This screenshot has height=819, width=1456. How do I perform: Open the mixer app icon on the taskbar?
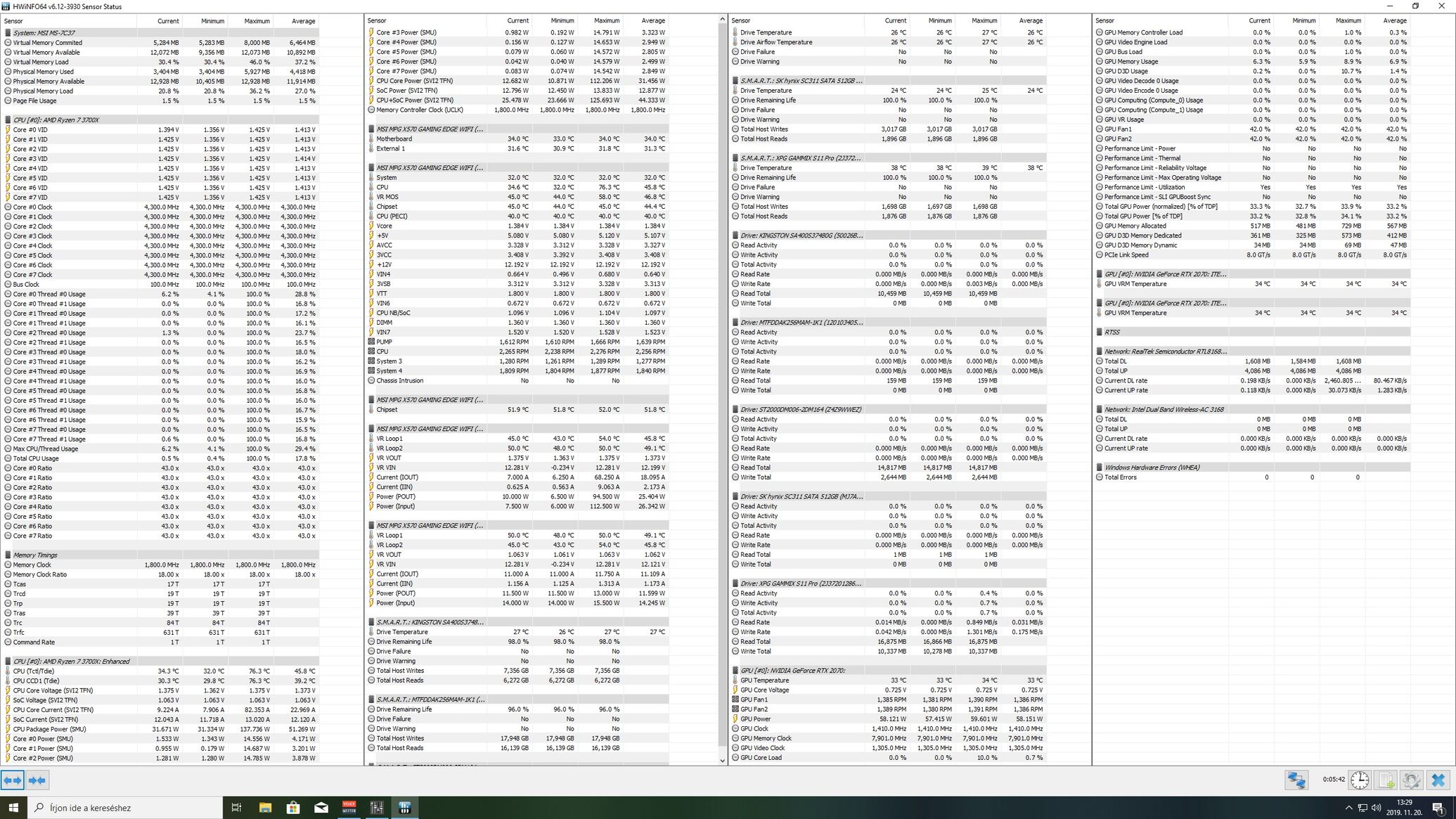[x=377, y=808]
